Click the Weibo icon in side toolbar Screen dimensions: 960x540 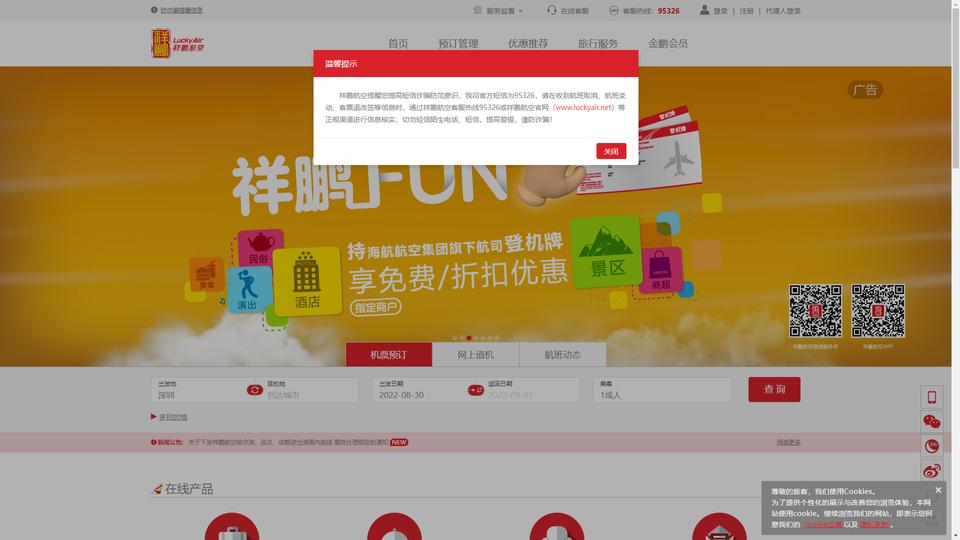[x=932, y=470]
